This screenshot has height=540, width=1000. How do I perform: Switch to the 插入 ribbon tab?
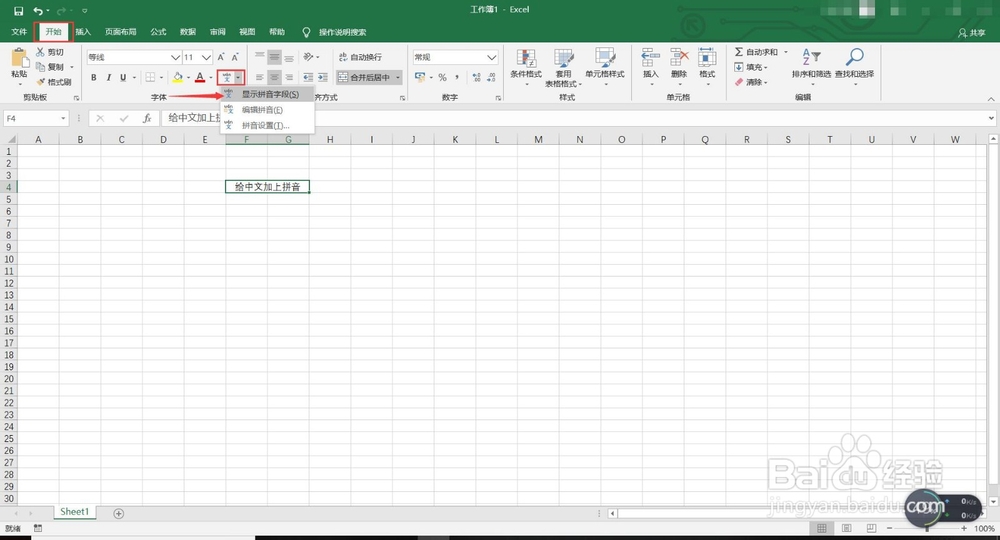[83, 32]
